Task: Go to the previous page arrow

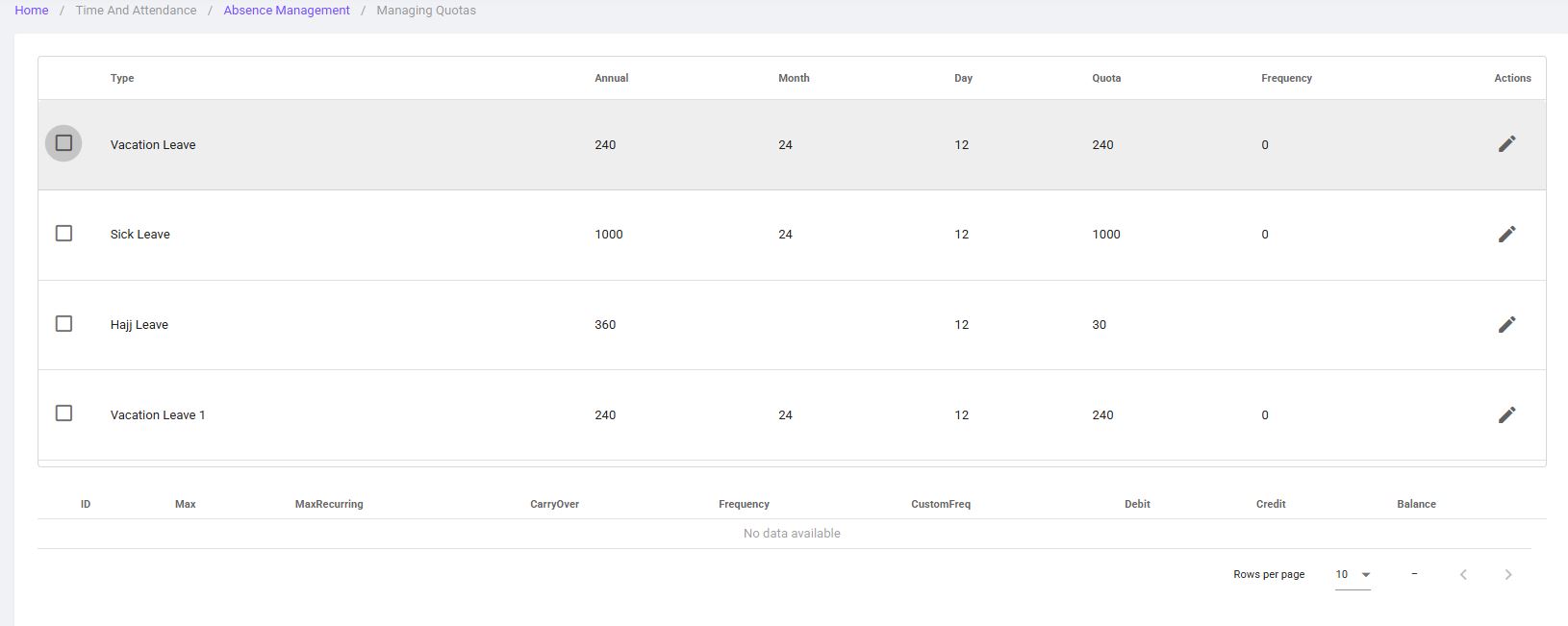Action: [1463, 574]
